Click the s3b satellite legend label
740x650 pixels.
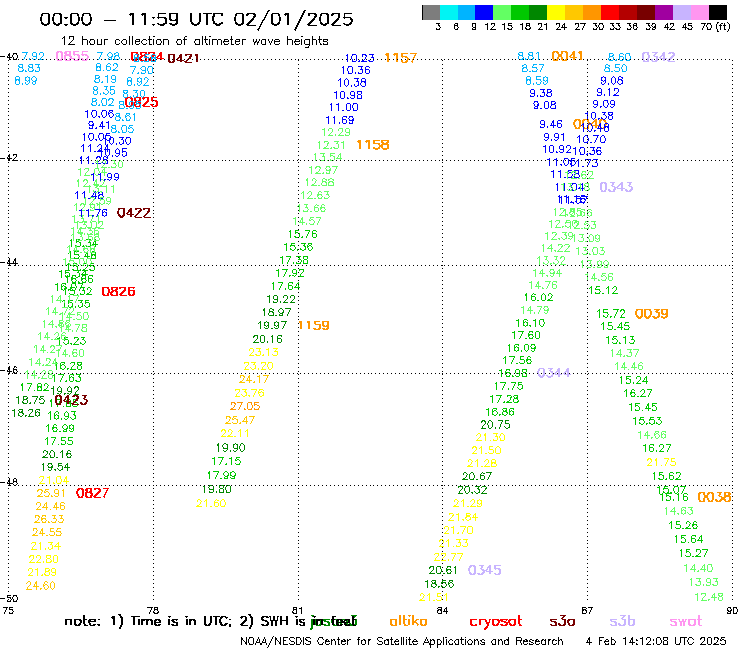622,621
